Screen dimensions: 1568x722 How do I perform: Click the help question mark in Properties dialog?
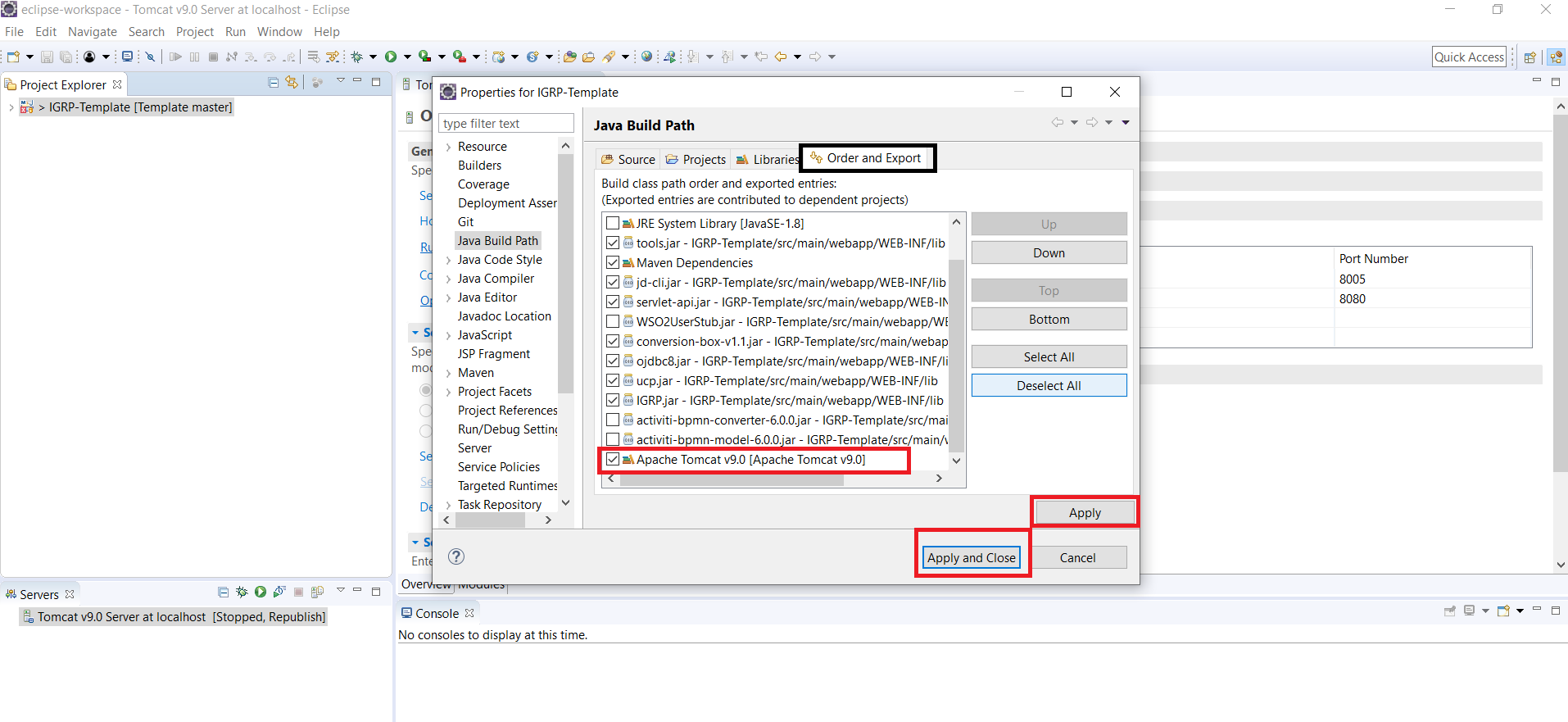click(456, 556)
